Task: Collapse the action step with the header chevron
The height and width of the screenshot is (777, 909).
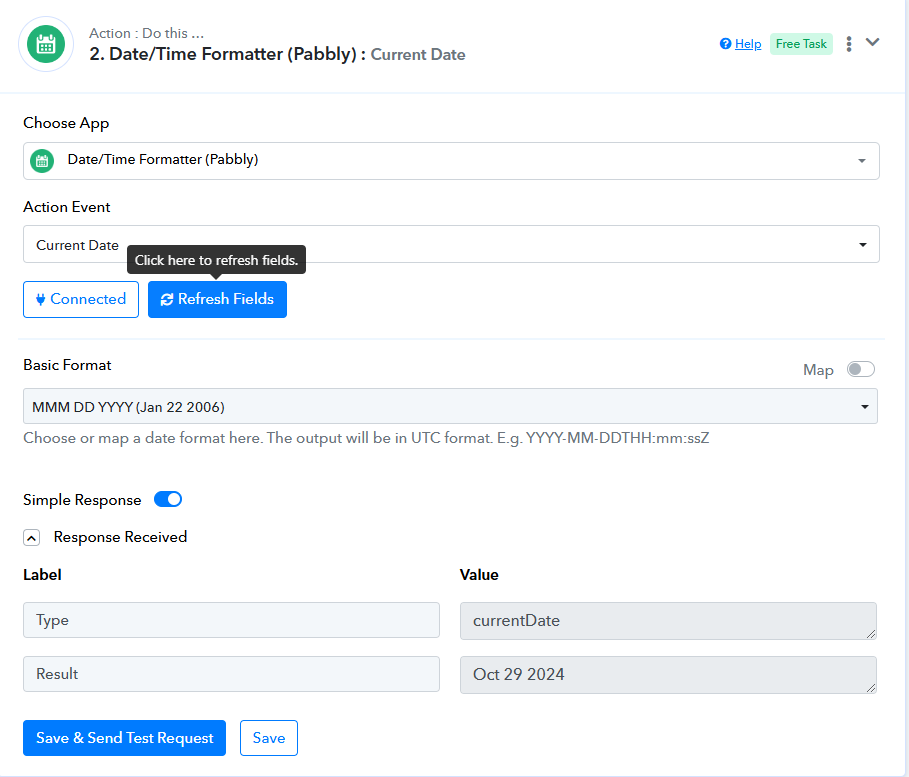Action: (872, 42)
